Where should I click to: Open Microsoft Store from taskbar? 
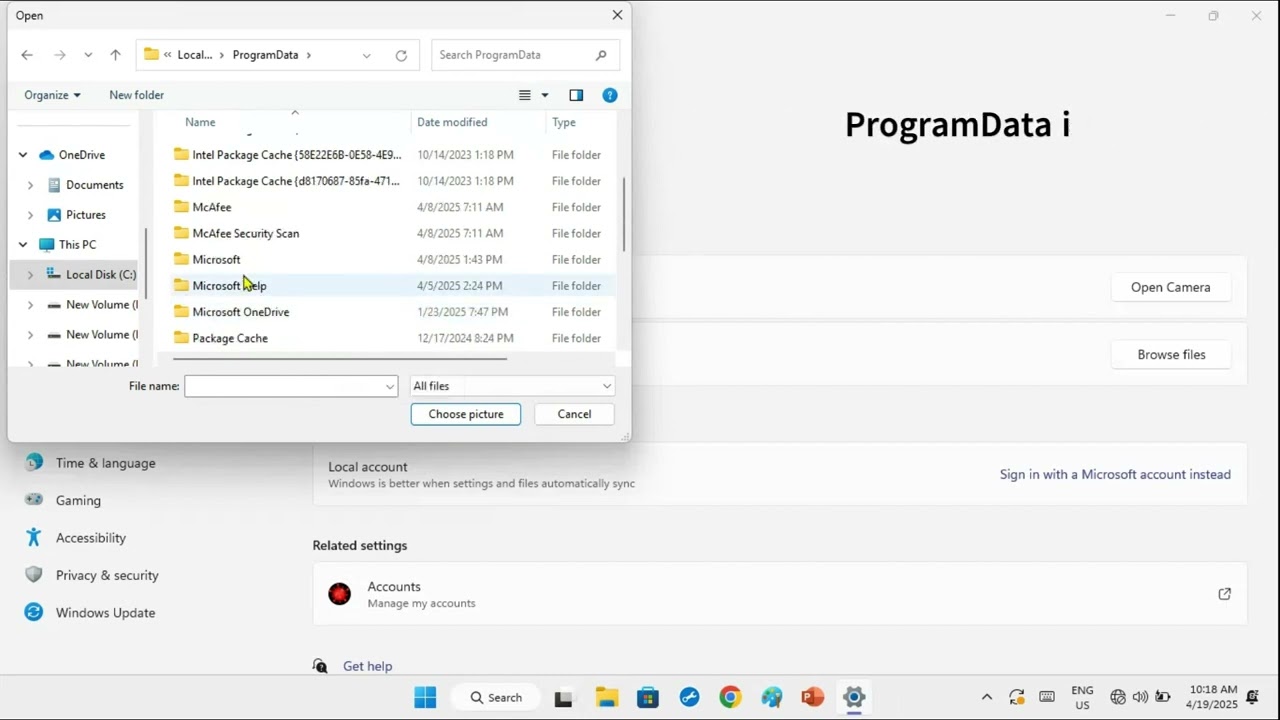pos(648,697)
